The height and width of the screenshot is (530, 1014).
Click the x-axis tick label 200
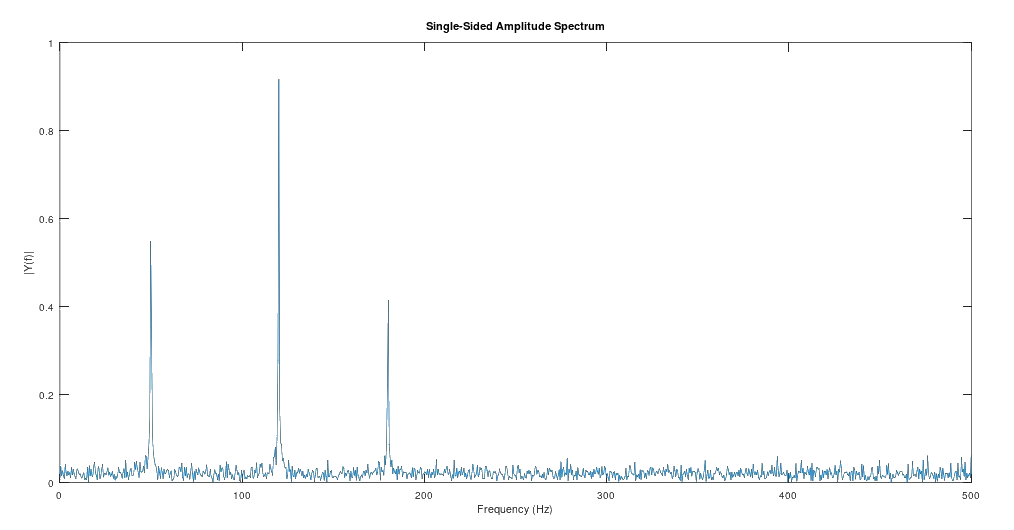pyautogui.click(x=423, y=496)
